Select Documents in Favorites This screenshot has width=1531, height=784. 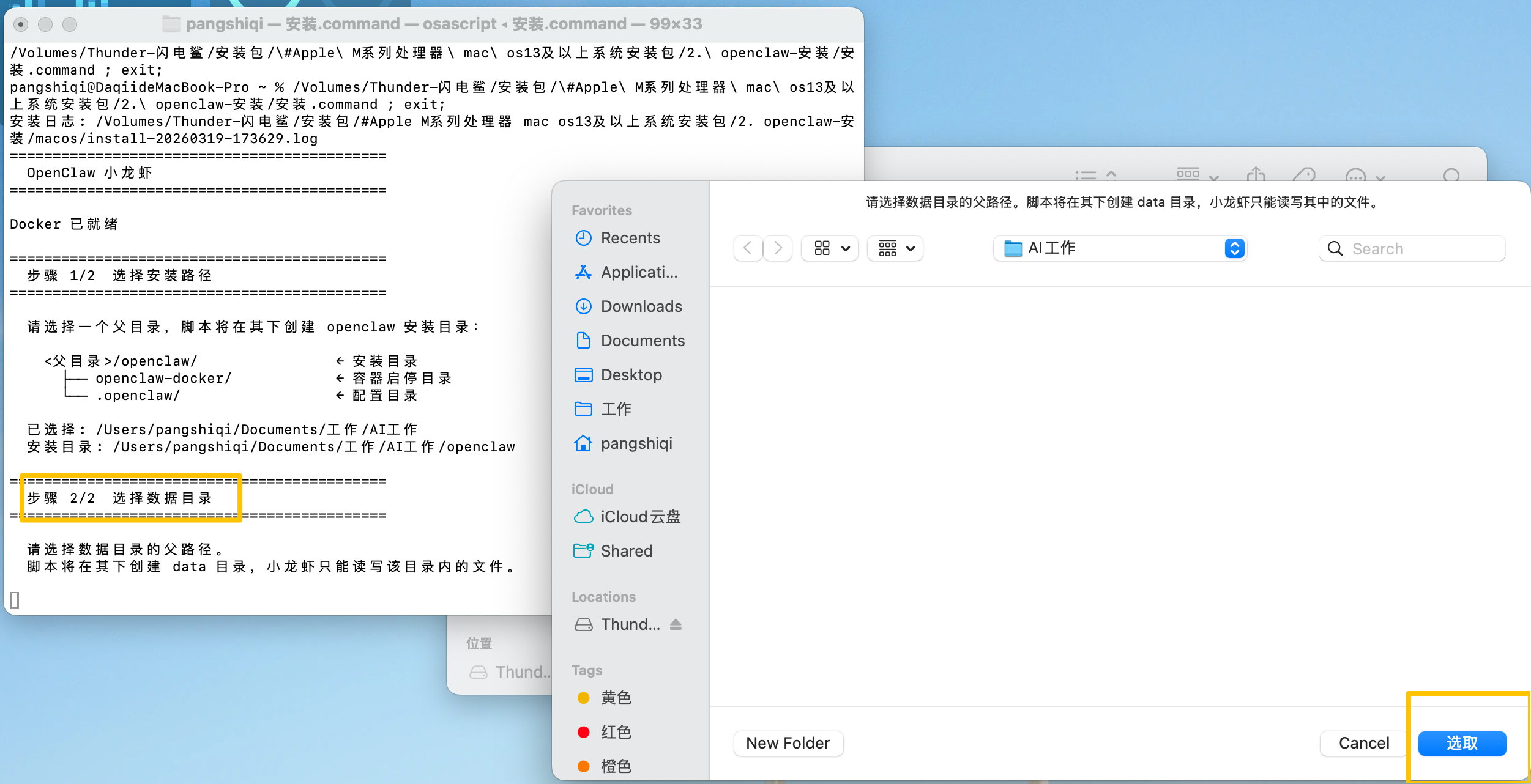click(642, 341)
